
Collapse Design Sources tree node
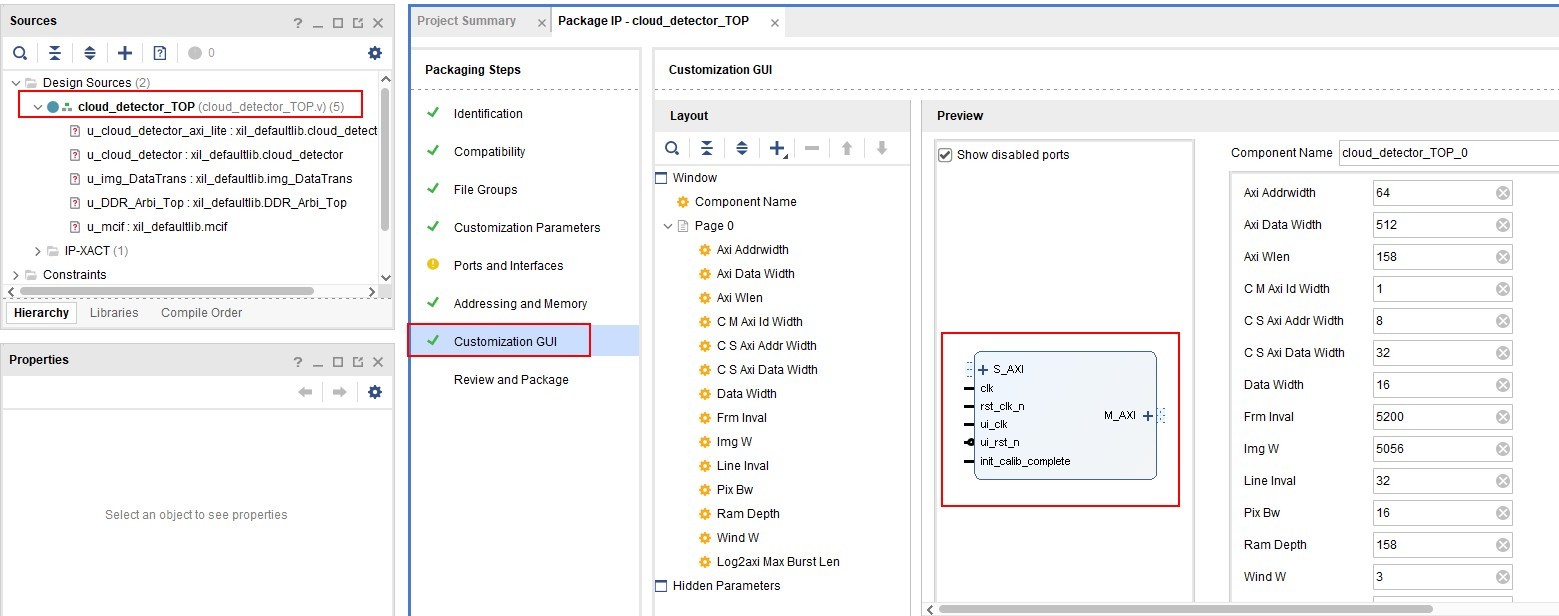[x=15, y=83]
